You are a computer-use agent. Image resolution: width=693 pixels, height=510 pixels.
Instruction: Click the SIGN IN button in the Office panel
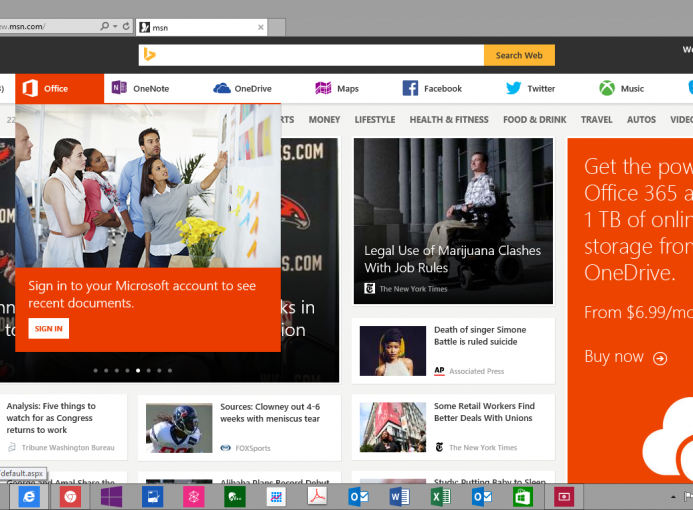tap(49, 328)
